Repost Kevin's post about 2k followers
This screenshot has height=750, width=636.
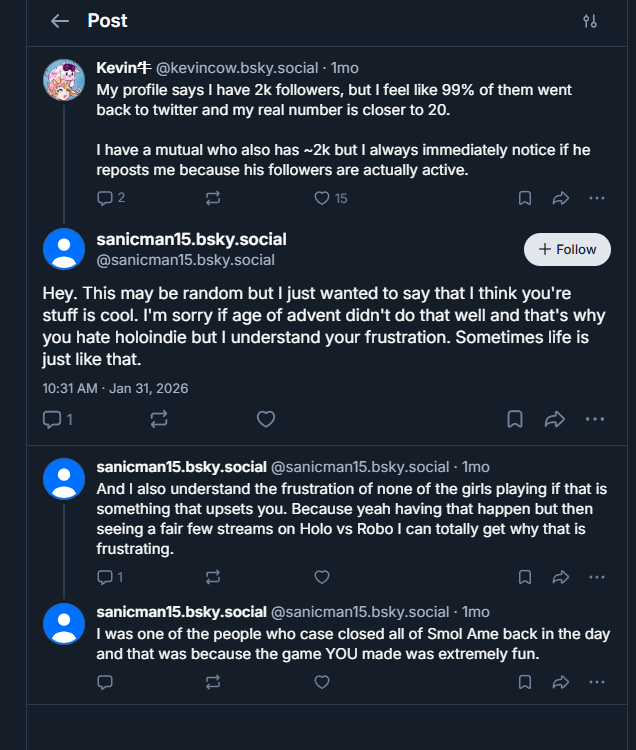(212, 198)
